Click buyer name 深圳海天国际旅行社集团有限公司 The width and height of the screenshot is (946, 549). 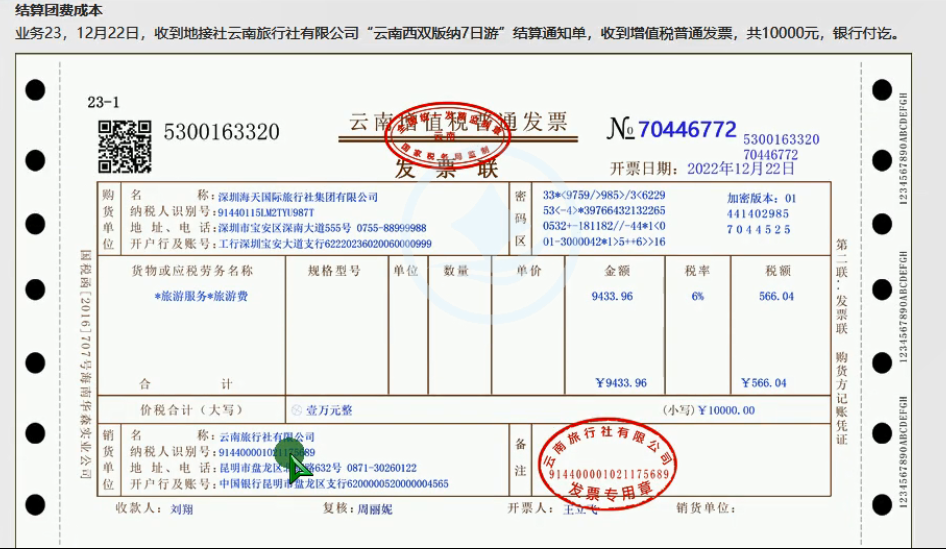coord(298,195)
